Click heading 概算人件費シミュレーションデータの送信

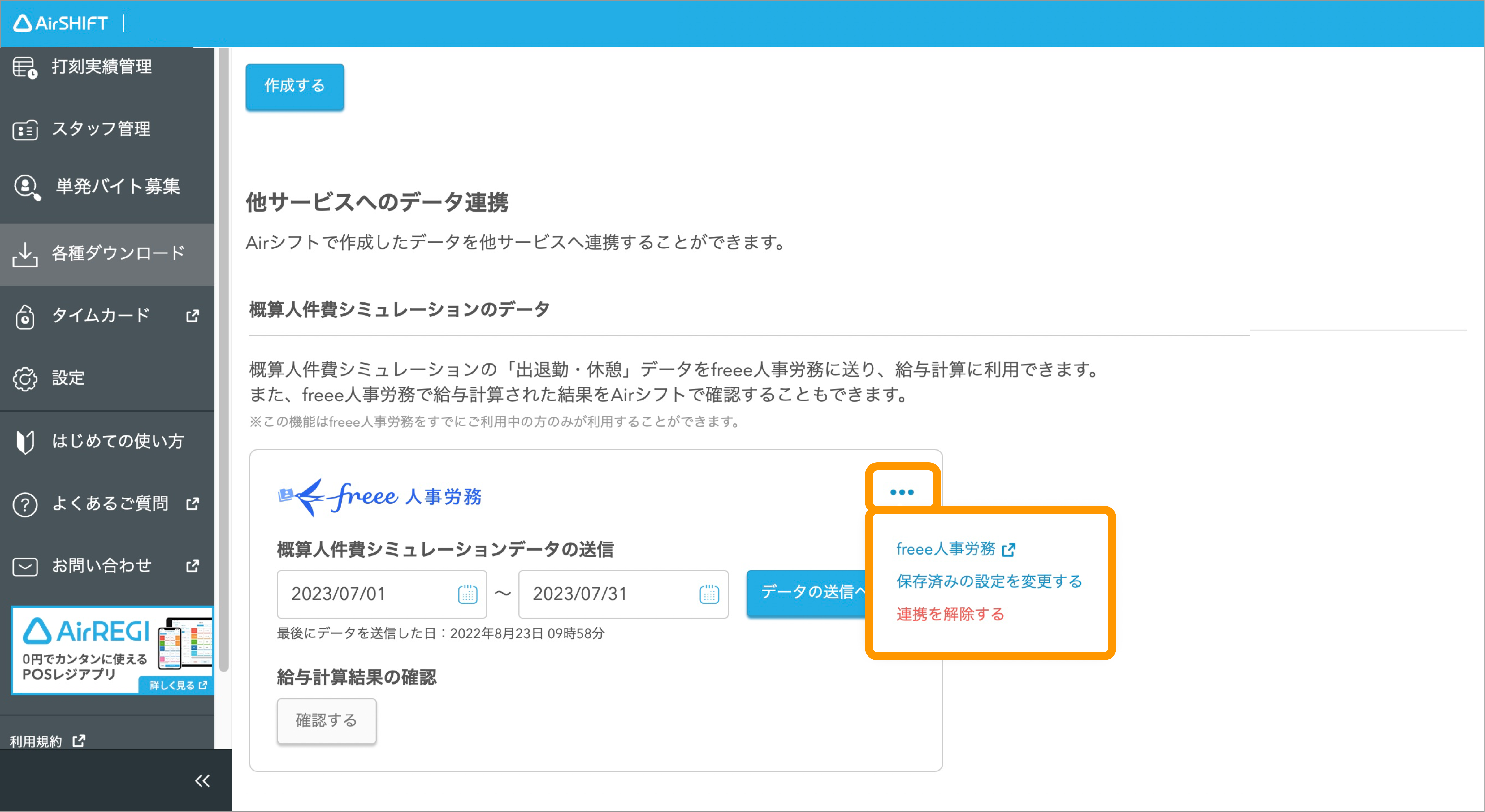pyautogui.click(x=445, y=549)
